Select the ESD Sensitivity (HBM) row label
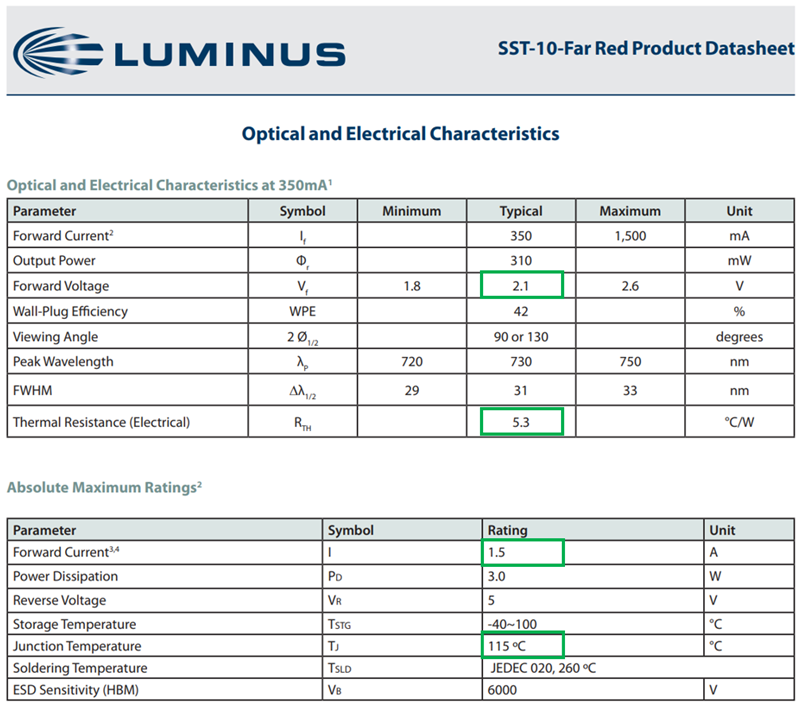The image size is (801, 710). tap(74, 690)
